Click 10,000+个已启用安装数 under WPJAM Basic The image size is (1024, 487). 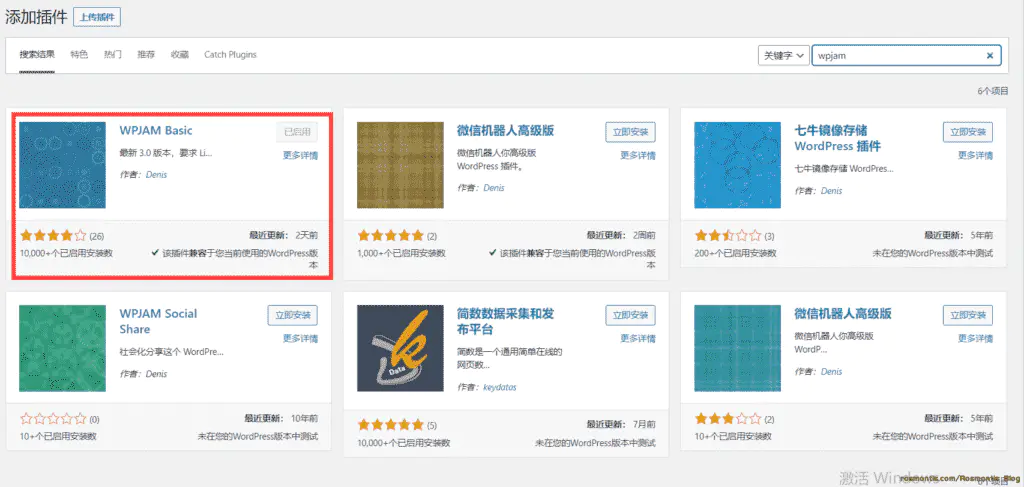pos(66,253)
